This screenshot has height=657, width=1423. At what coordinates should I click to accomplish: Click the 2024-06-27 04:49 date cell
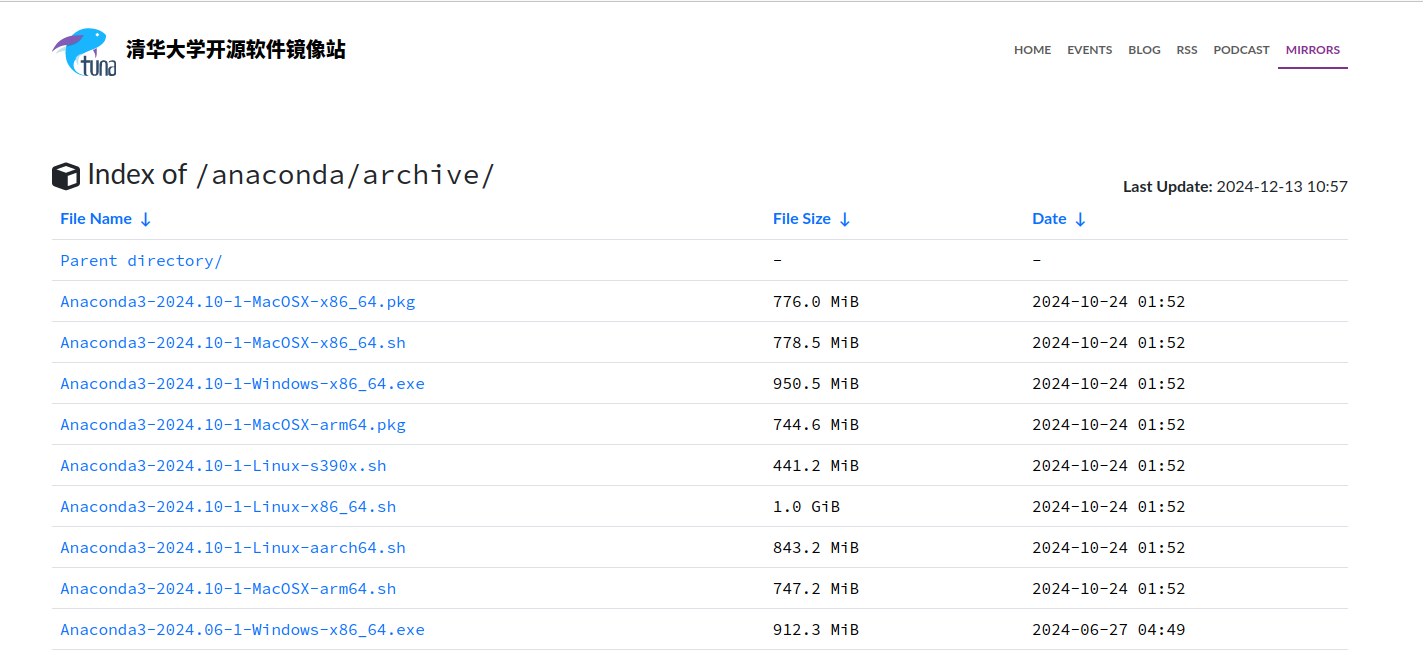[1109, 629]
